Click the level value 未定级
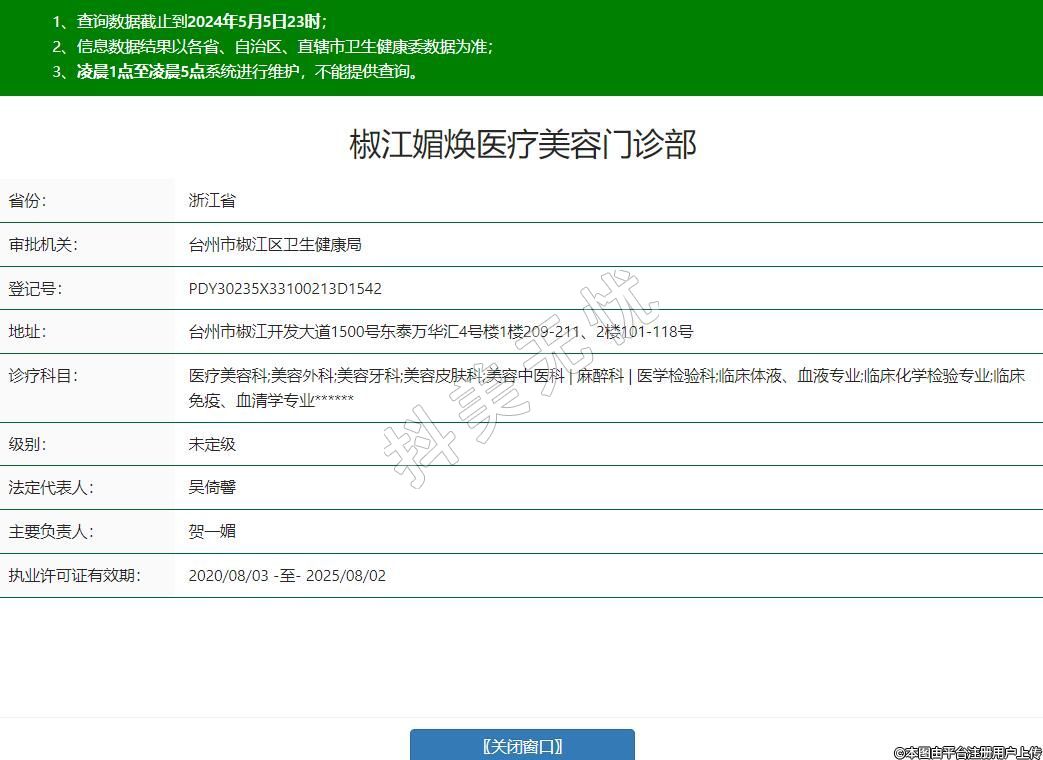The width and height of the screenshot is (1043, 760). (212, 444)
